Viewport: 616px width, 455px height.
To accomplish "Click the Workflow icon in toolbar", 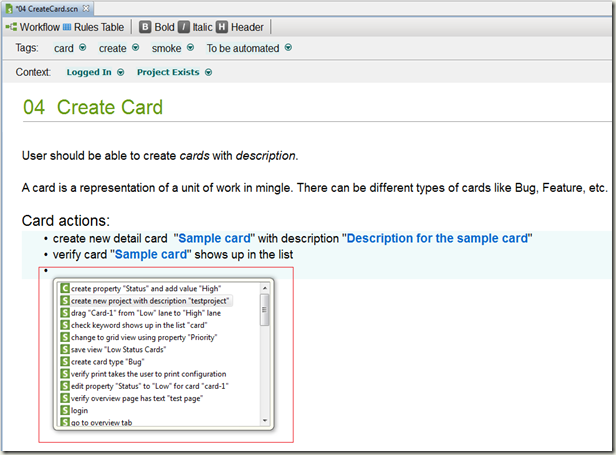I will tap(11, 27).
